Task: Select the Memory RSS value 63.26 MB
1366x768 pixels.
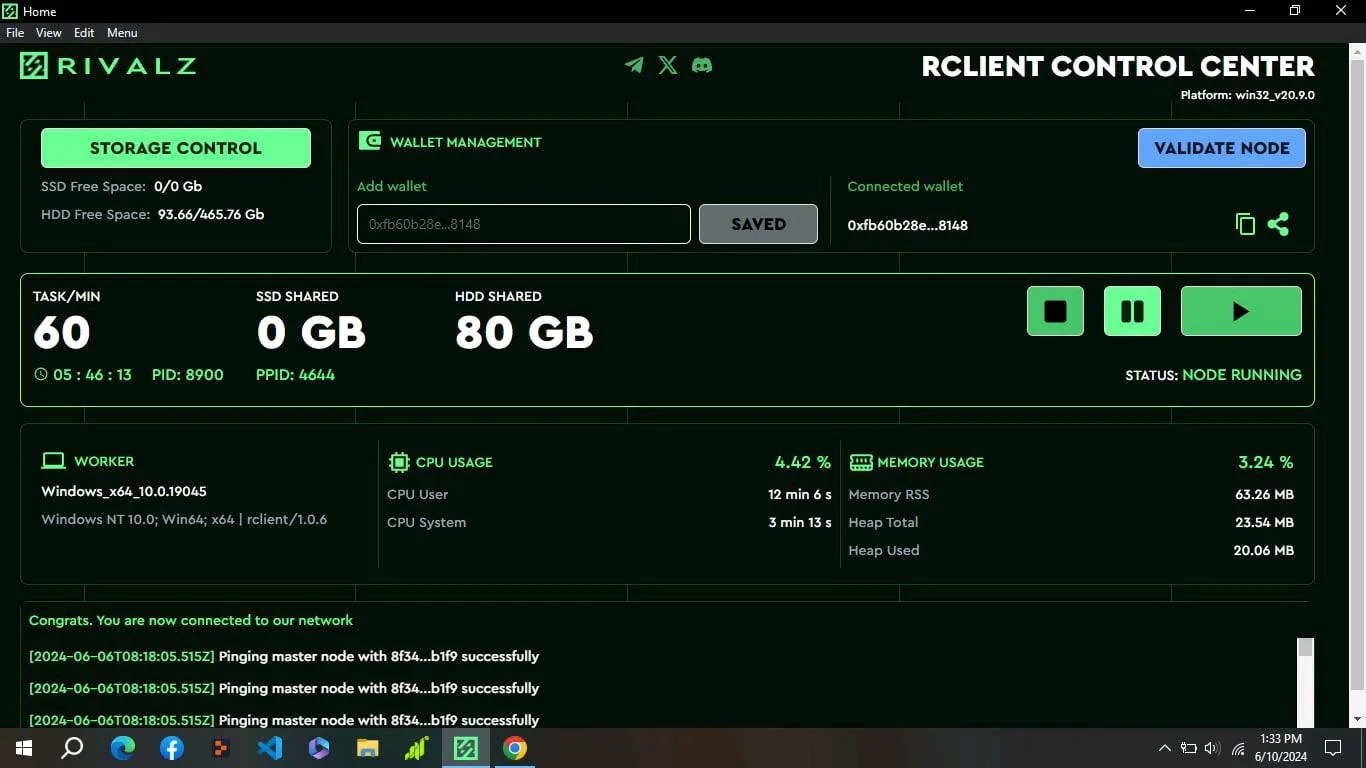Action: pyautogui.click(x=1265, y=494)
